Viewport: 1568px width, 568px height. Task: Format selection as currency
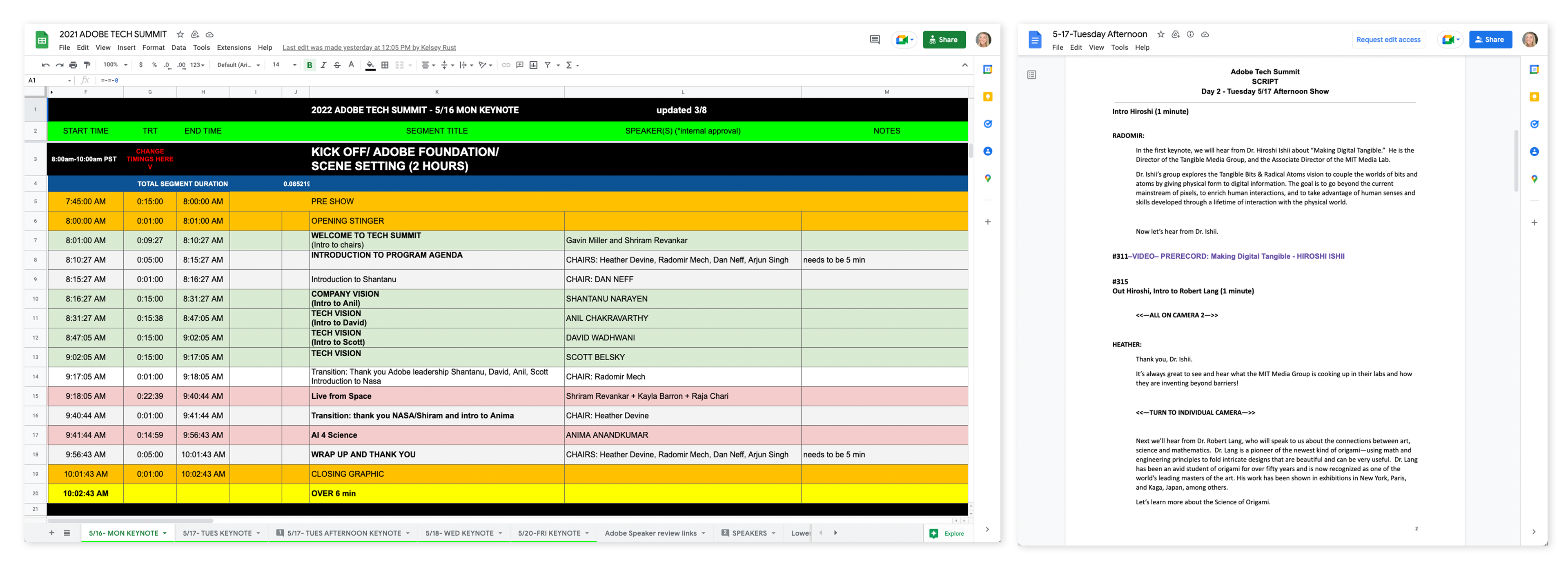click(x=140, y=65)
